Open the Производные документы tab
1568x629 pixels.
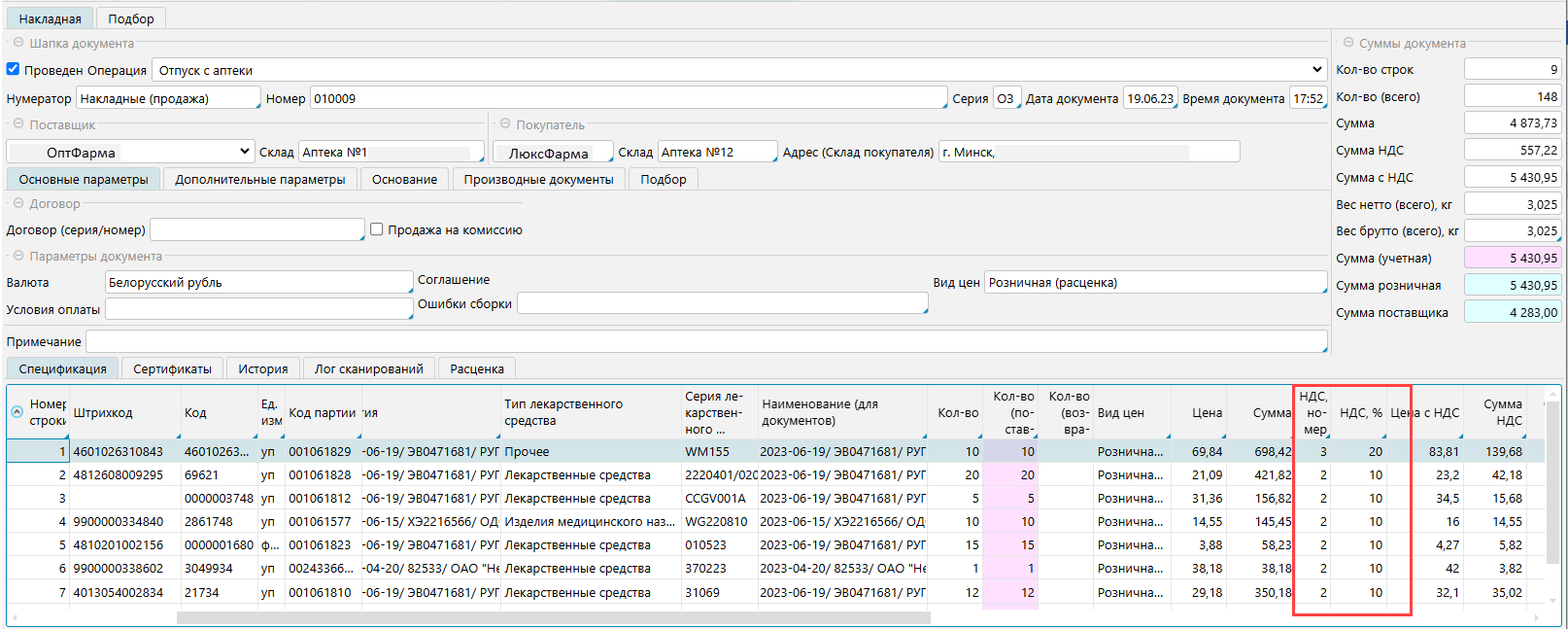[538, 179]
